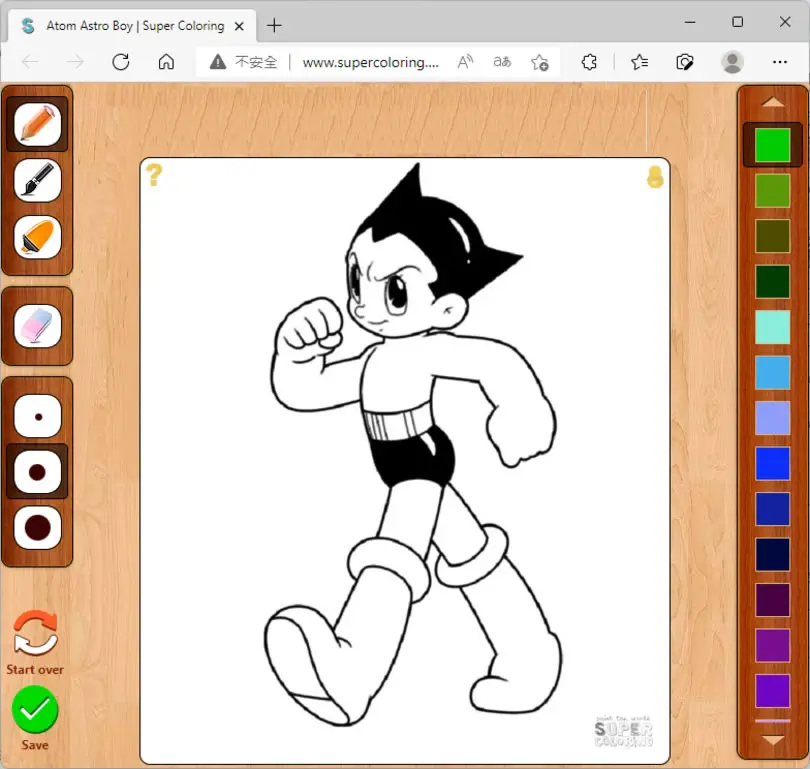Add this page to favorites
This screenshot has height=769, width=810.
pos(540,62)
